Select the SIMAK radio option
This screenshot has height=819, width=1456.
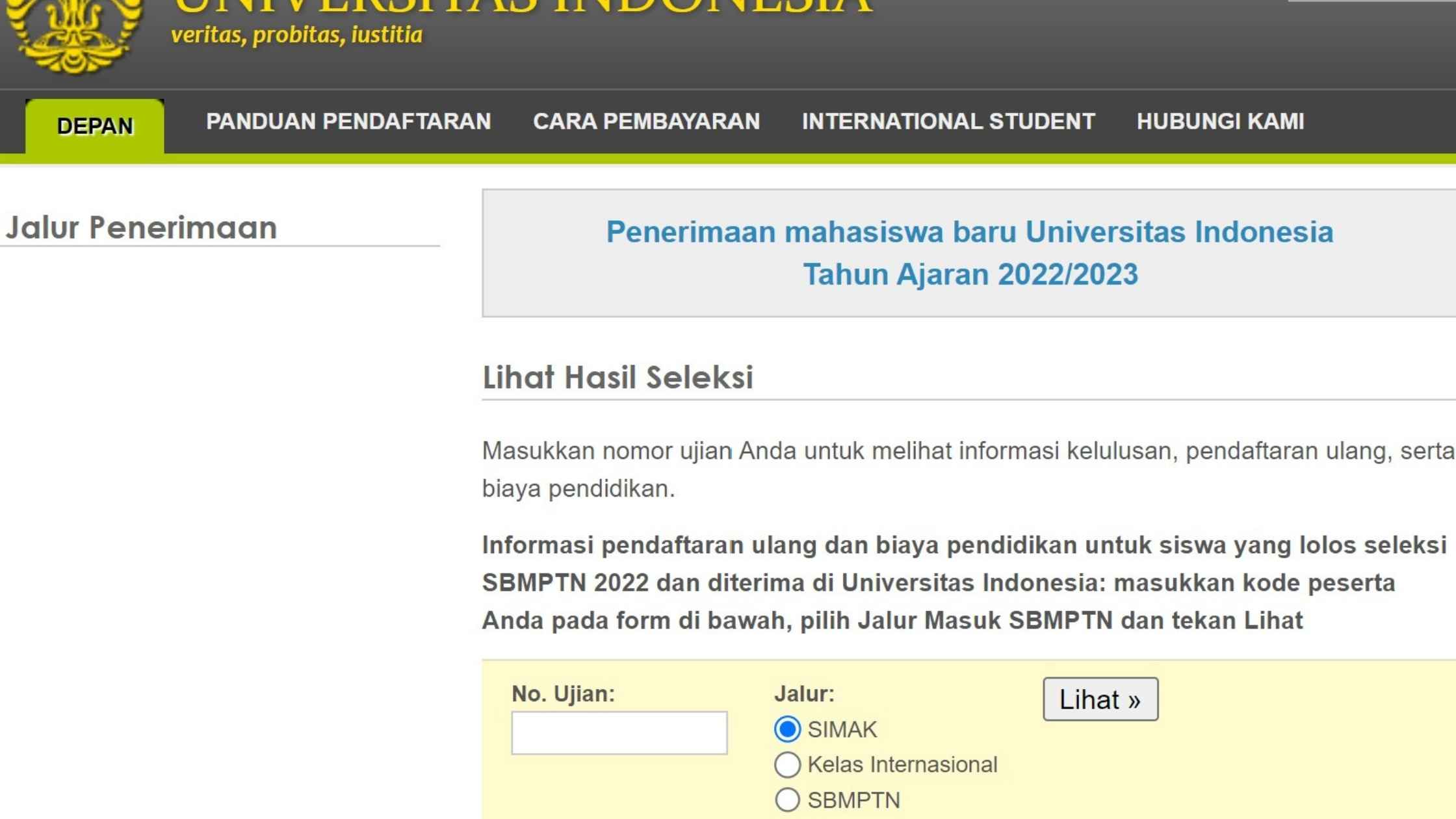click(x=787, y=729)
